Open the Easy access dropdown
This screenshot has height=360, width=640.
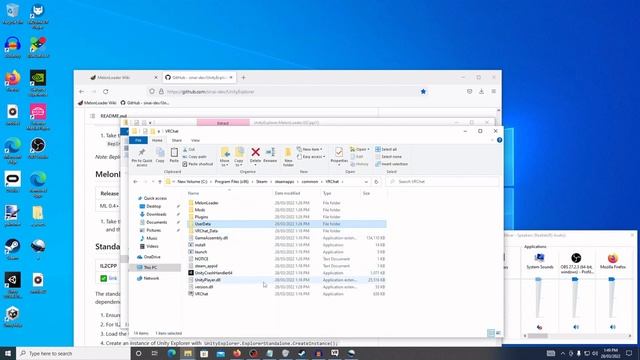[311, 157]
